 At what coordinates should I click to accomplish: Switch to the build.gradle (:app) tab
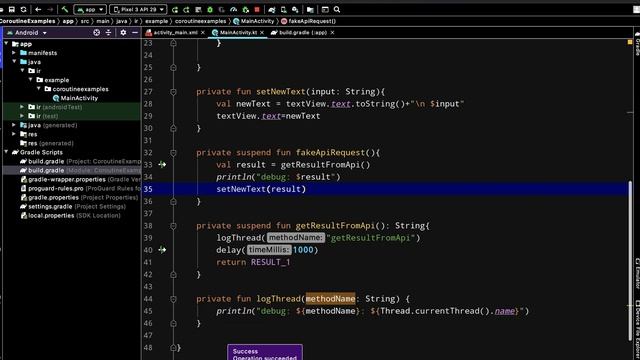click(x=302, y=33)
